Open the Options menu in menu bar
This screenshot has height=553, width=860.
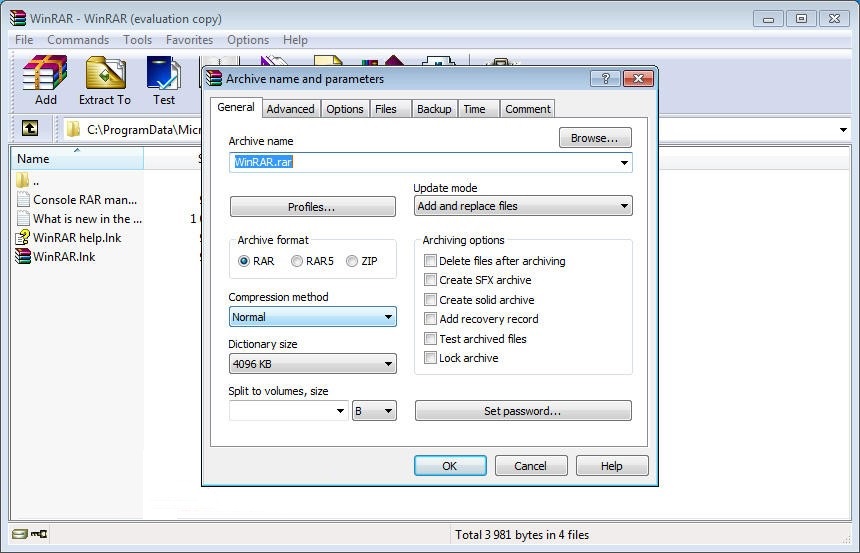click(248, 40)
